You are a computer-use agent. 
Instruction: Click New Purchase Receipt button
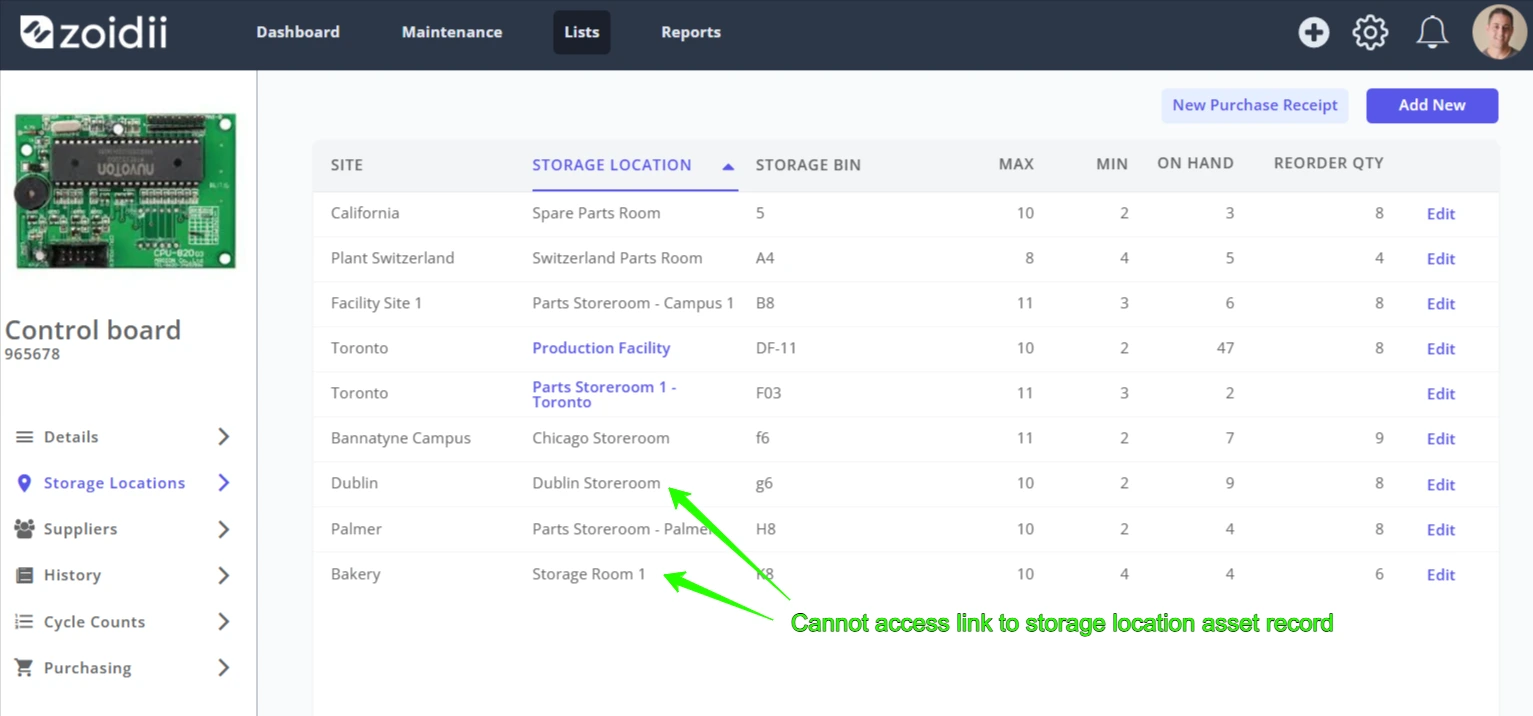click(1255, 105)
